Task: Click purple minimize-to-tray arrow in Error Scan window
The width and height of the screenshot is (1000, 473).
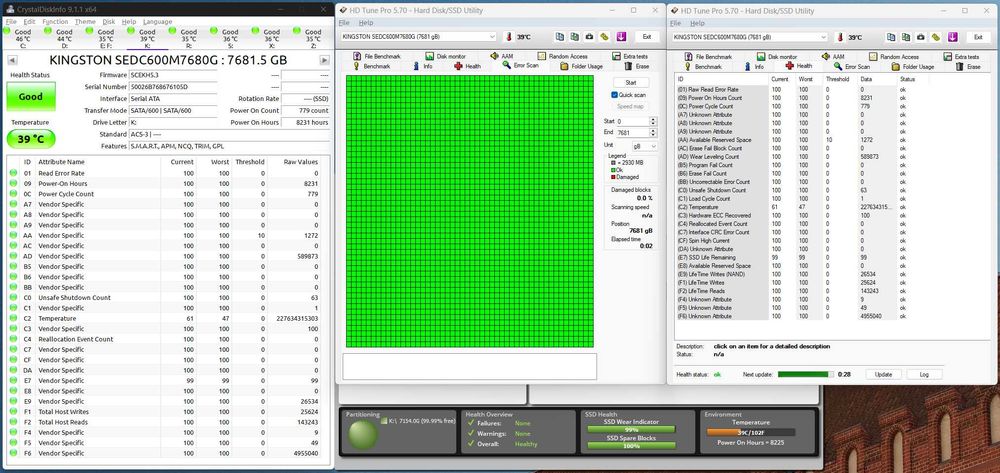Action: click(x=621, y=37)
